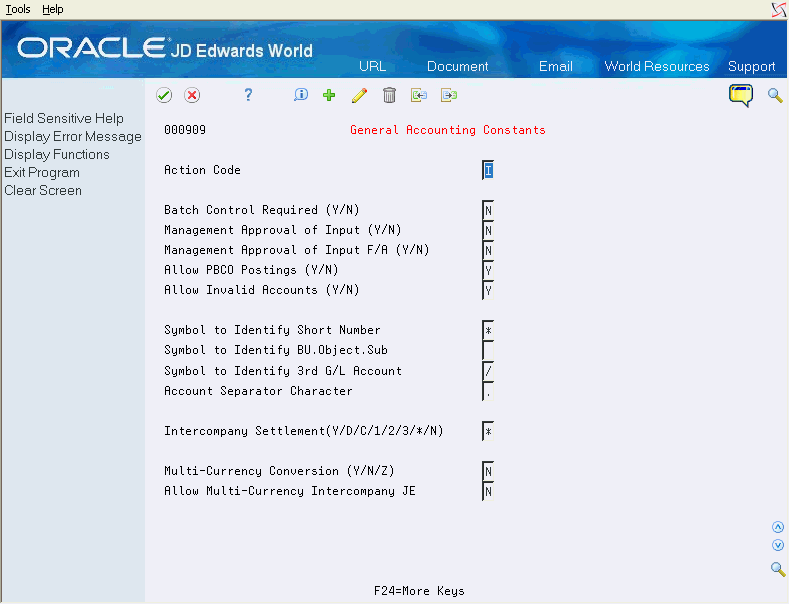
Task: Click Symbol to Identify 3rd G/L Account field
Action: pyautogui.click(x=488, y=371)
